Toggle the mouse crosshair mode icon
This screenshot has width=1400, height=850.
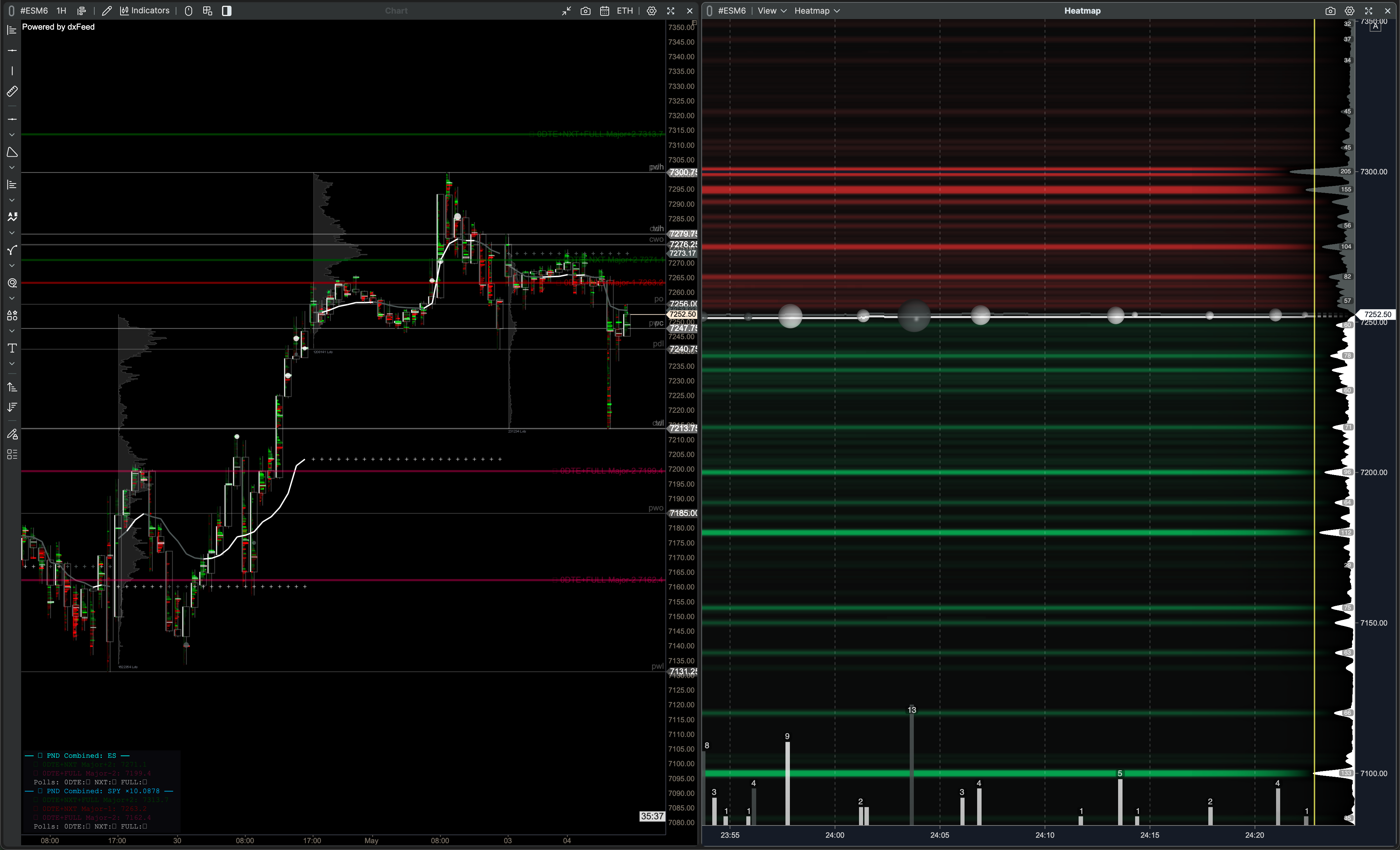pos(189,11)
